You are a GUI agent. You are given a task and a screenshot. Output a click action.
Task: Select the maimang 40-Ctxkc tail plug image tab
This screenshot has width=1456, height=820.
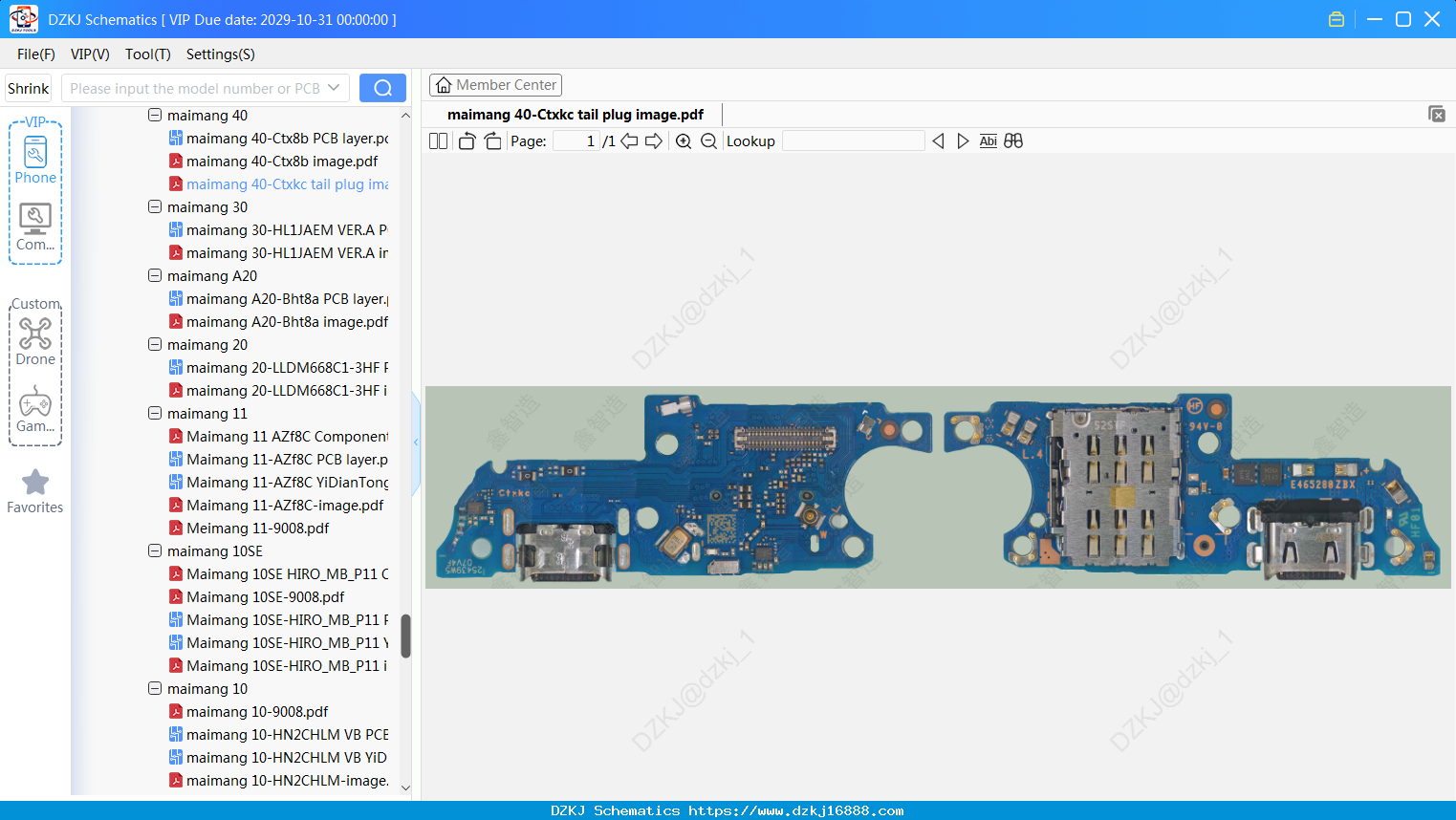click(576, 115)
